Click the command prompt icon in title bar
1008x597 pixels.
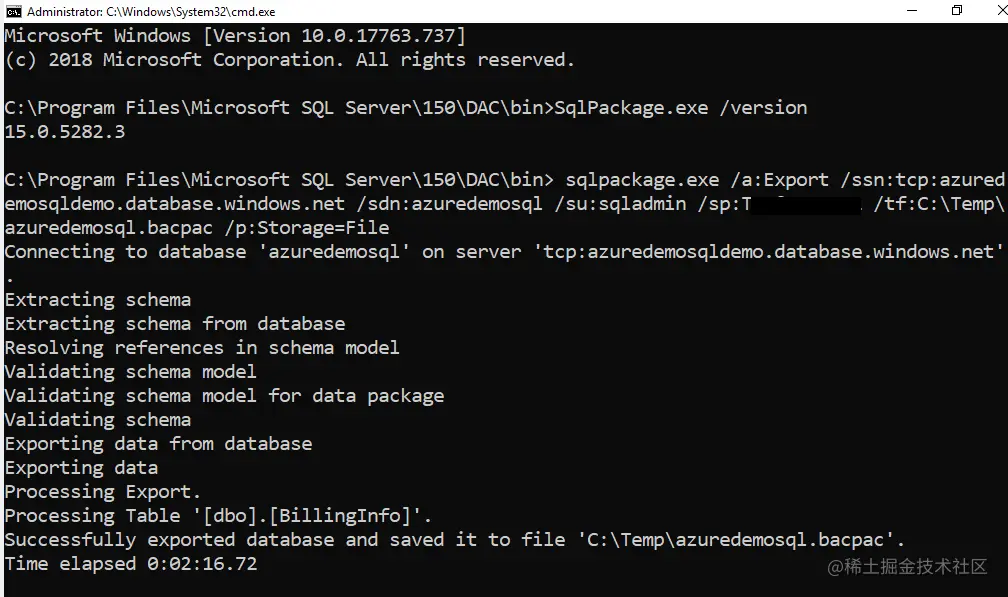[12, 11]
